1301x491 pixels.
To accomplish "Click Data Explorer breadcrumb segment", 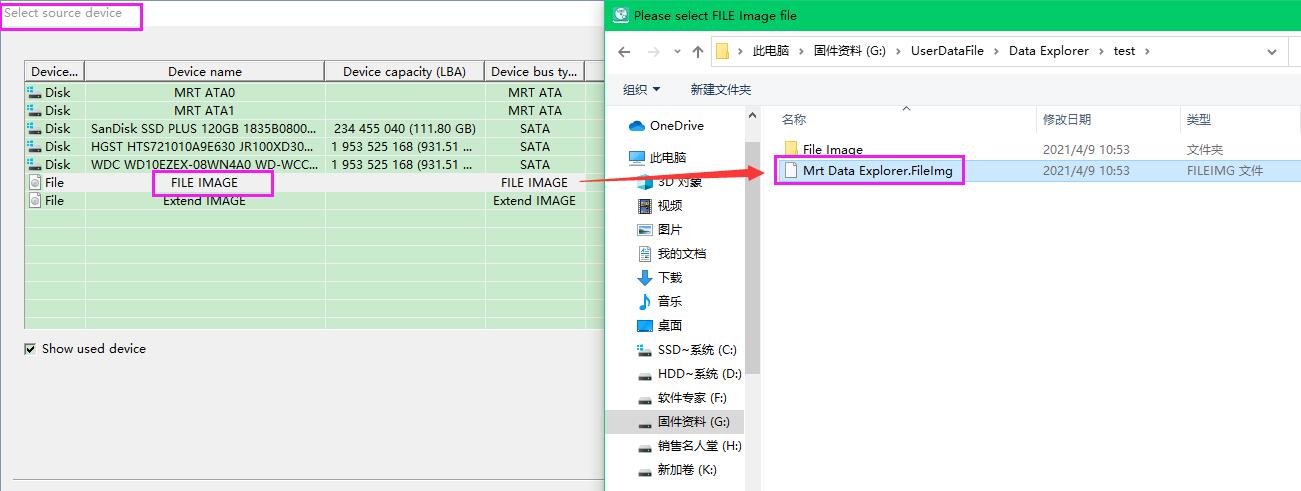I will (1048, 51).
